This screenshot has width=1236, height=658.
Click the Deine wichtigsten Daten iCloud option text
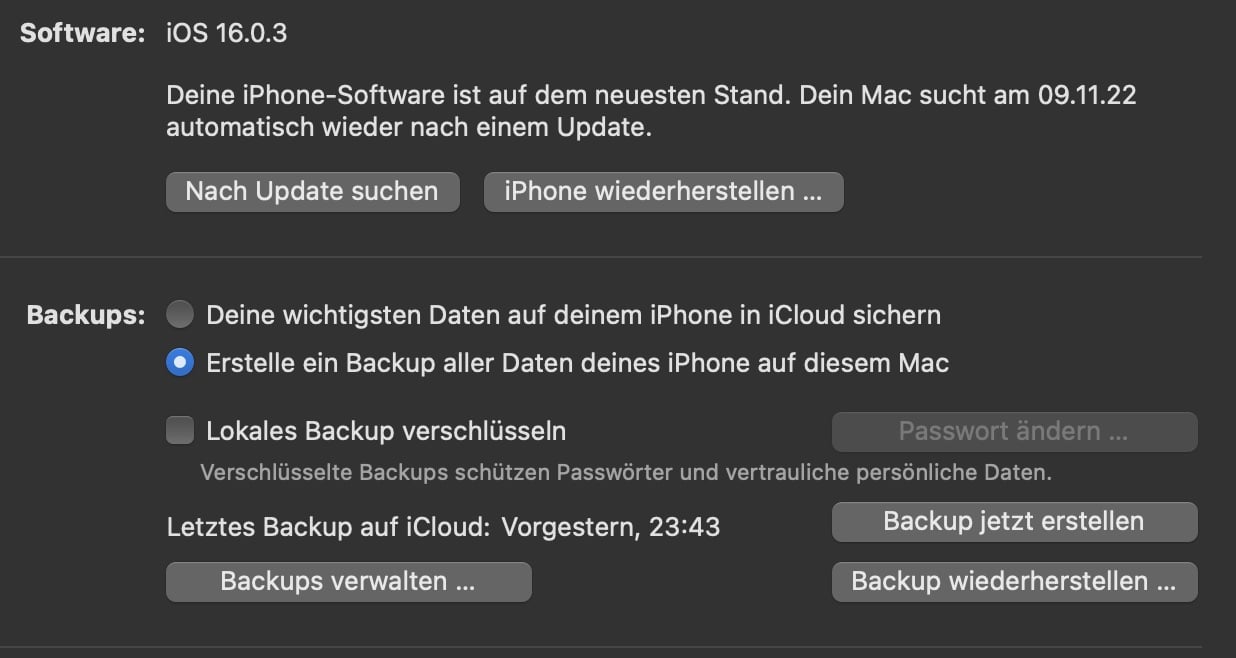coord(573,315)
